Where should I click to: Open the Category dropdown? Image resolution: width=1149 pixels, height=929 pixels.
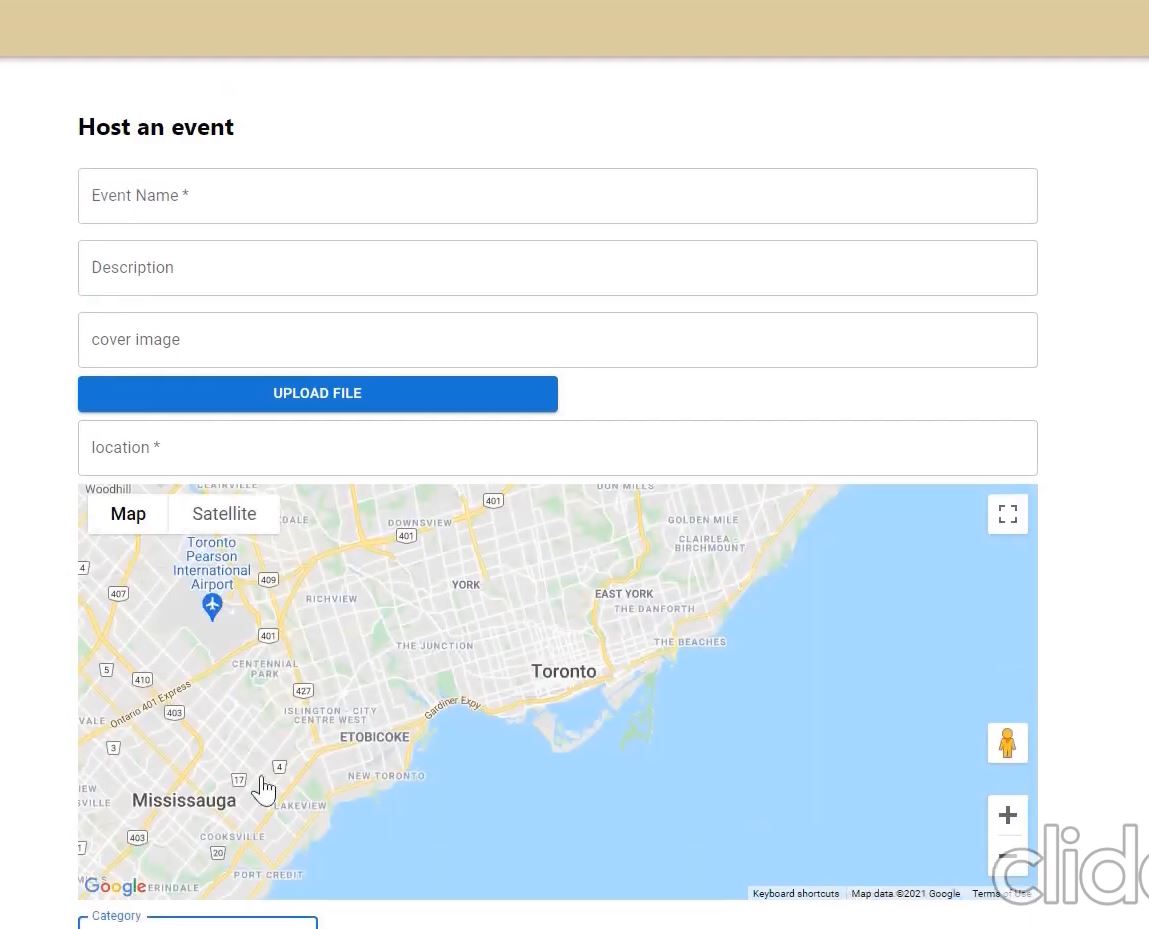[x=198, y=922]
